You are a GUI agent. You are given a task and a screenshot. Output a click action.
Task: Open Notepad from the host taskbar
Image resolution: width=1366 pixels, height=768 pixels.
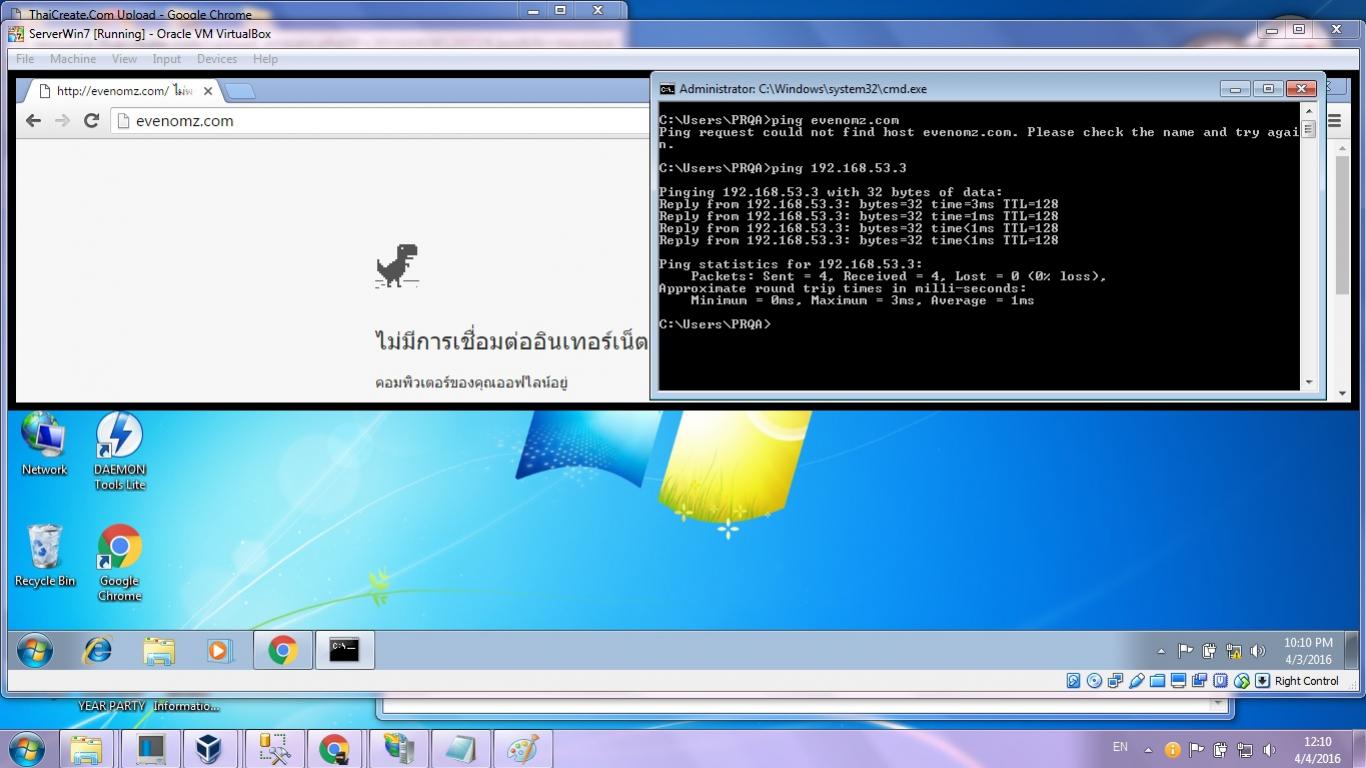point(460,749)
